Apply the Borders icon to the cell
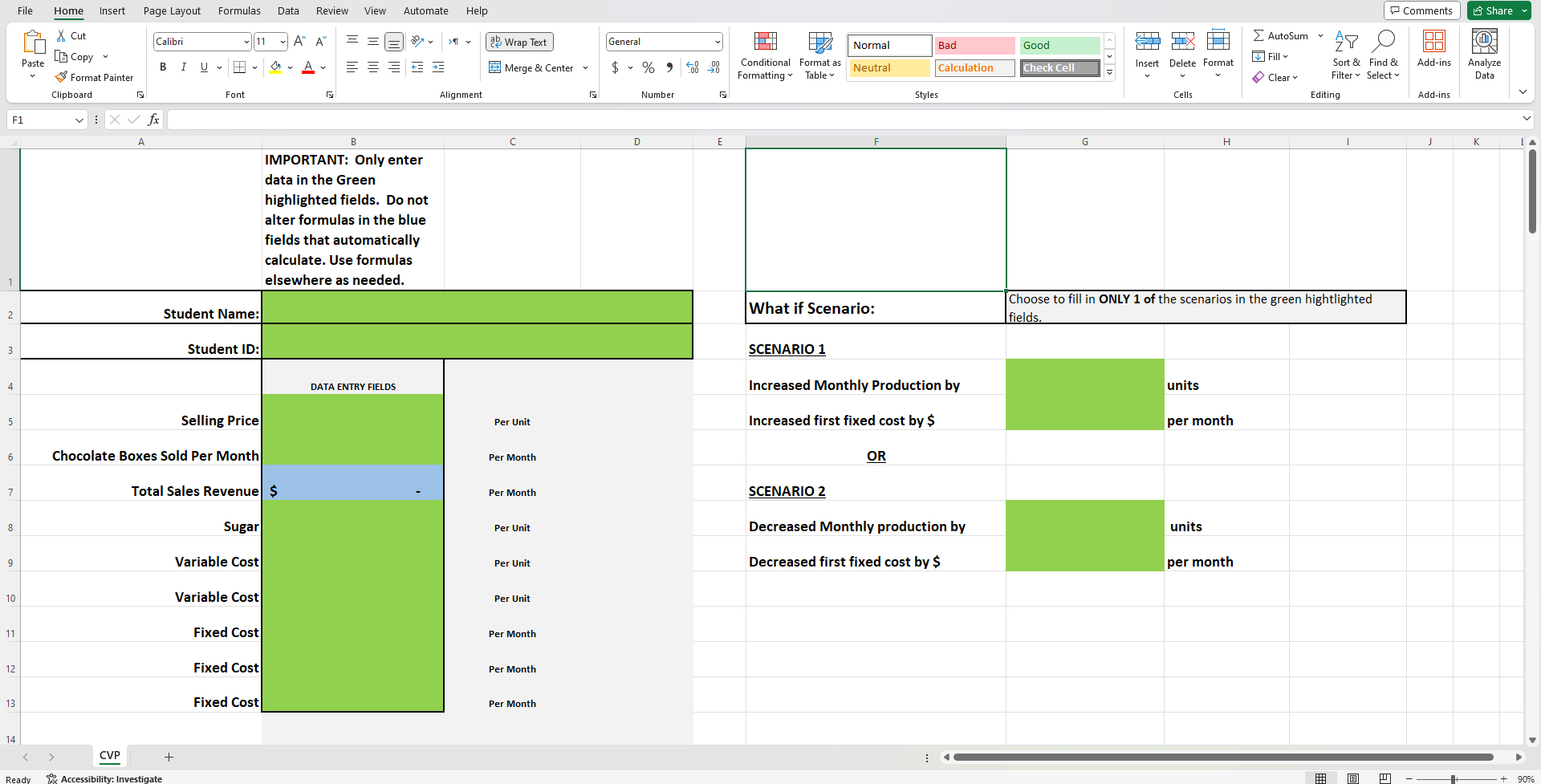Viewport: 1541px width, 784px height. click(x=239, y=67)
